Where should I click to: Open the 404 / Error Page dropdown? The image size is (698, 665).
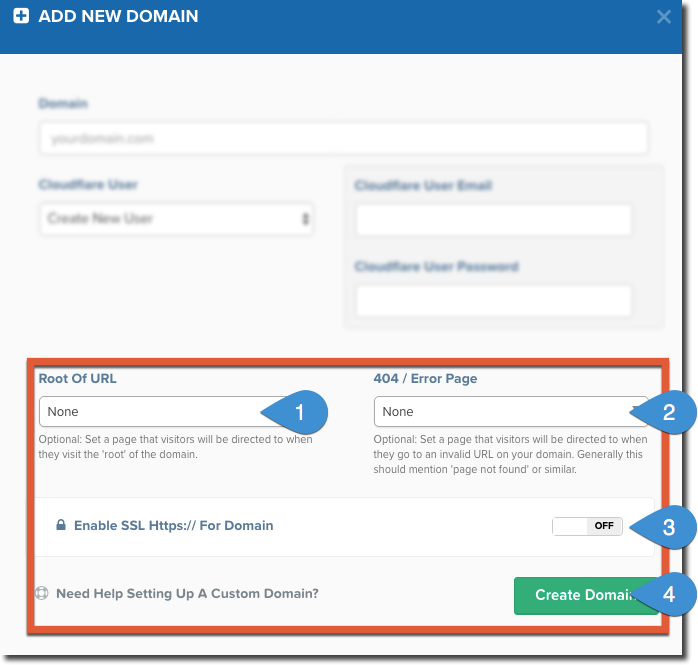coord(511,411)
